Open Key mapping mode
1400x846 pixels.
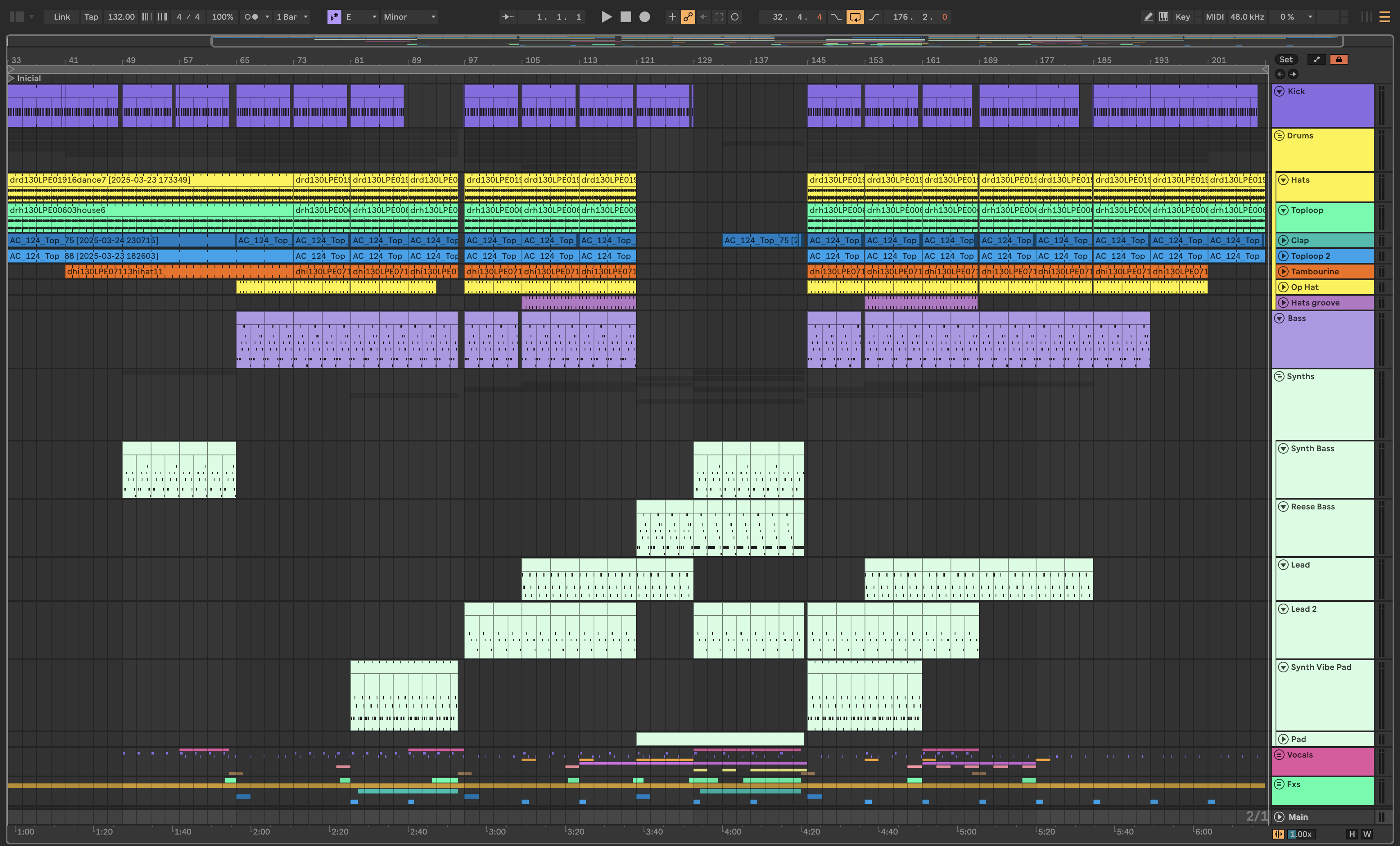tap(1182, 17)
